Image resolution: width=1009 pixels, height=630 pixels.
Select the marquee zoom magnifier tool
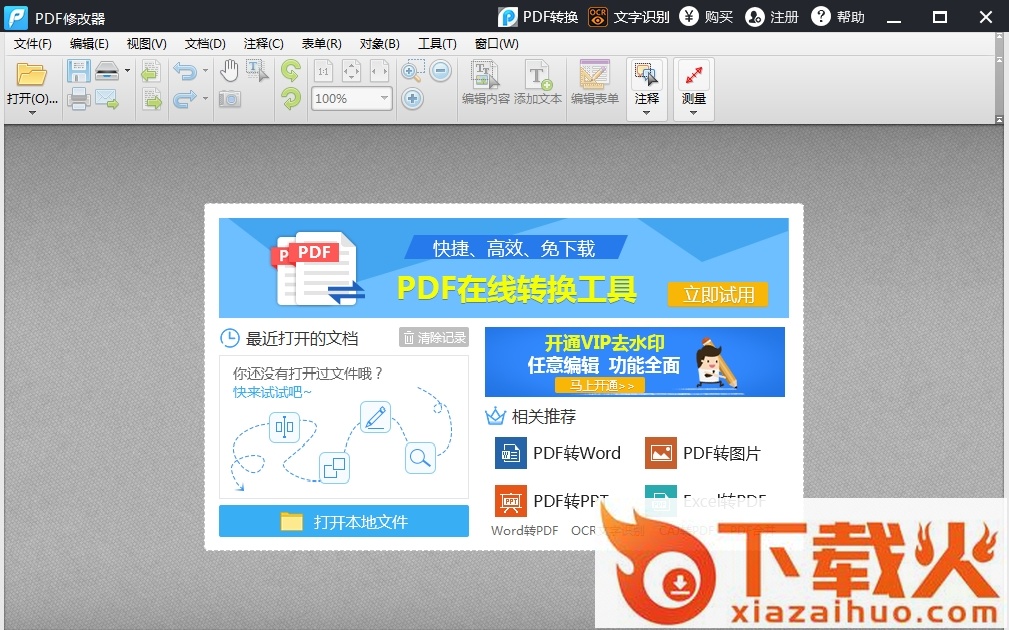pos(412,71)
